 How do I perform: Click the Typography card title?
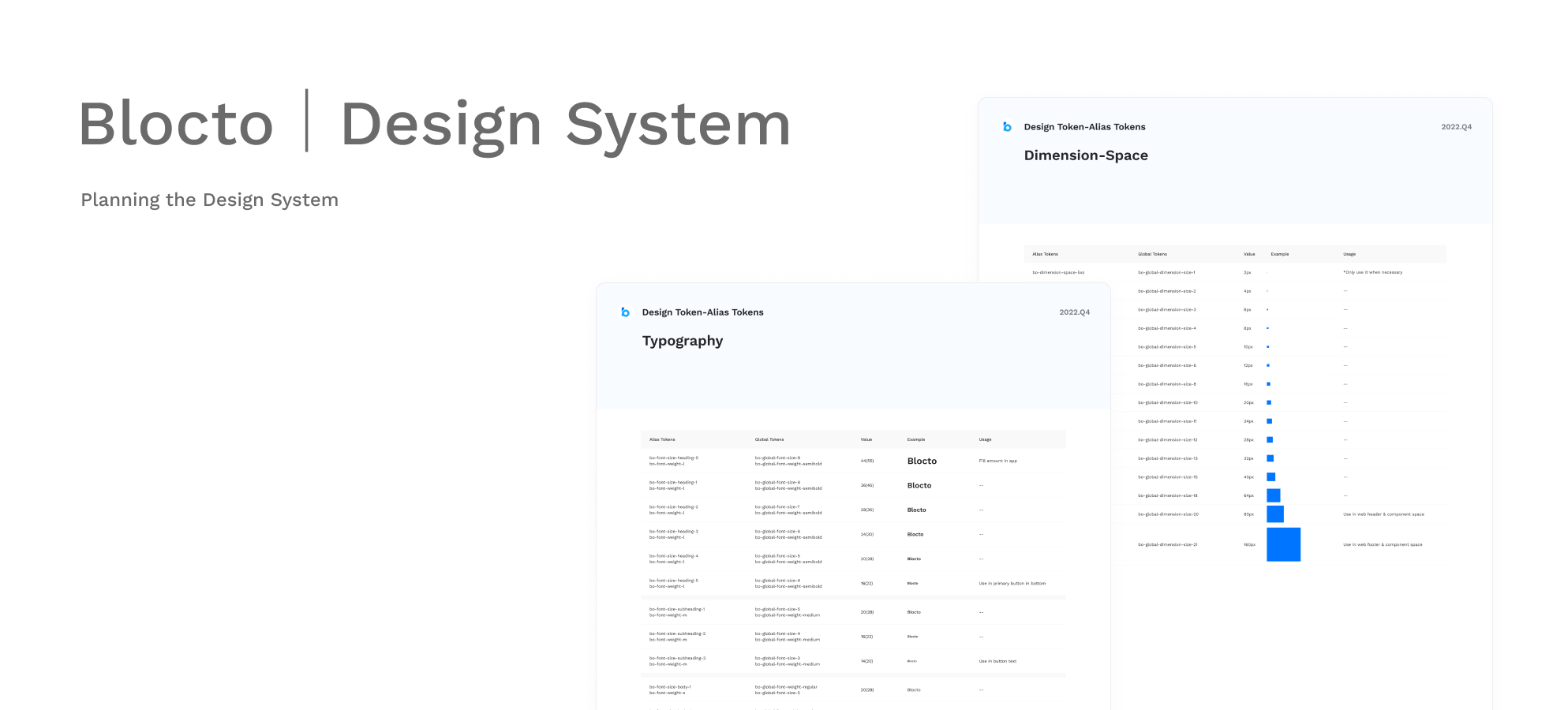pos(682,341)
